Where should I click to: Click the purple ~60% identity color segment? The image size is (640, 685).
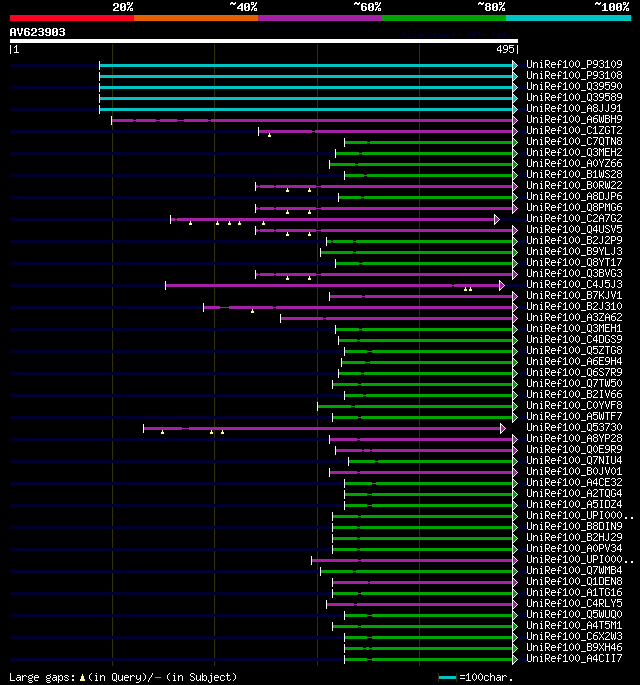[320, 18]
